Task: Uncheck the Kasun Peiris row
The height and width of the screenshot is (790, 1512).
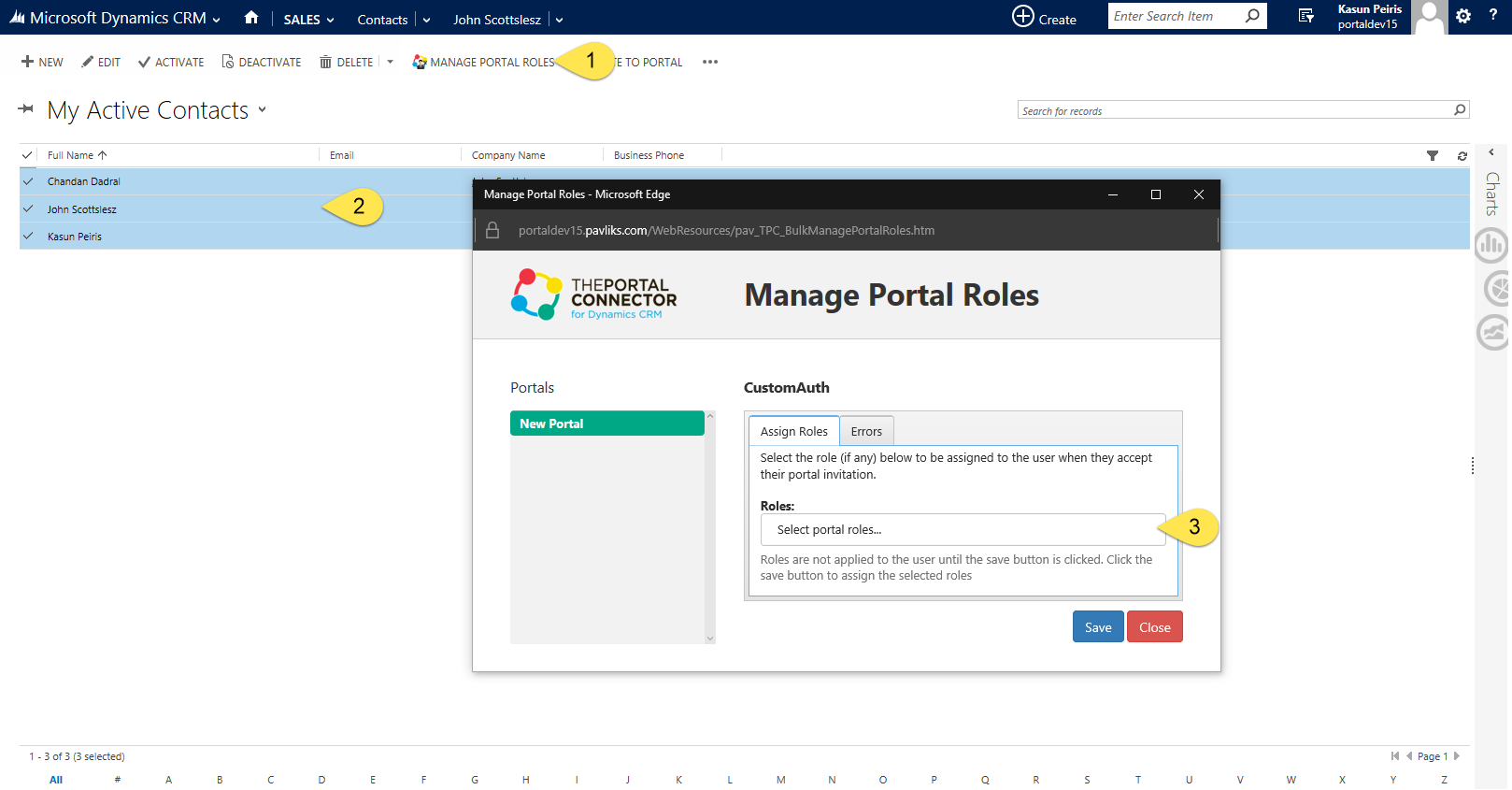Action: (28, 236)
